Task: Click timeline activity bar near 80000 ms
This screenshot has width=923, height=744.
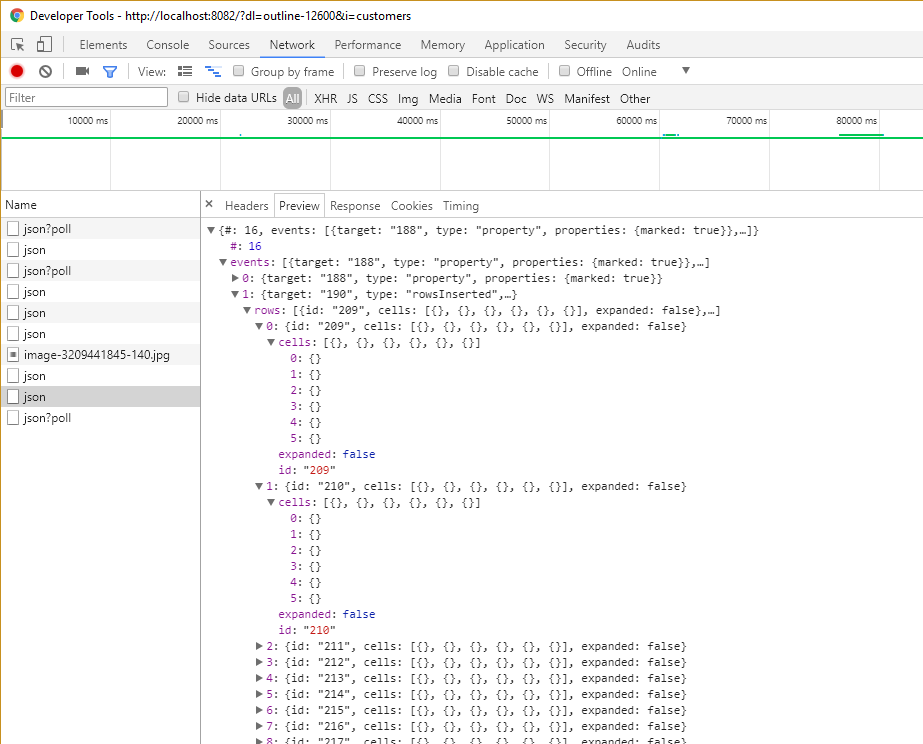Action: point(861,135)
